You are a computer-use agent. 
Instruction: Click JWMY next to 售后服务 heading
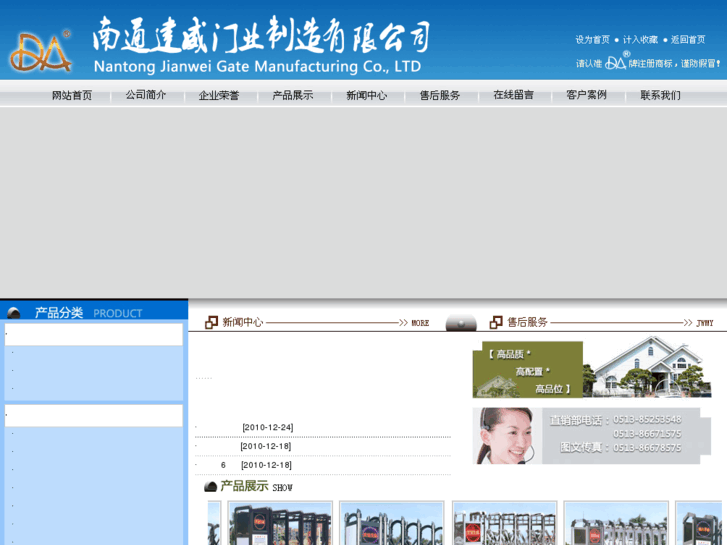[x=704, y=323]
